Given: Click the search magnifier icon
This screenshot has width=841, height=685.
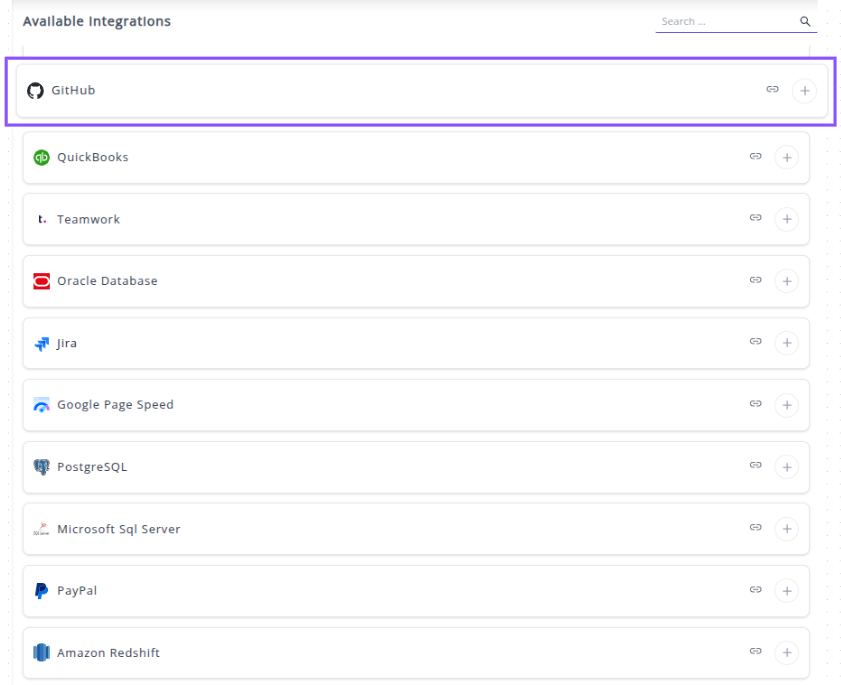Looking at the screenshot, I should pos(805,22).
